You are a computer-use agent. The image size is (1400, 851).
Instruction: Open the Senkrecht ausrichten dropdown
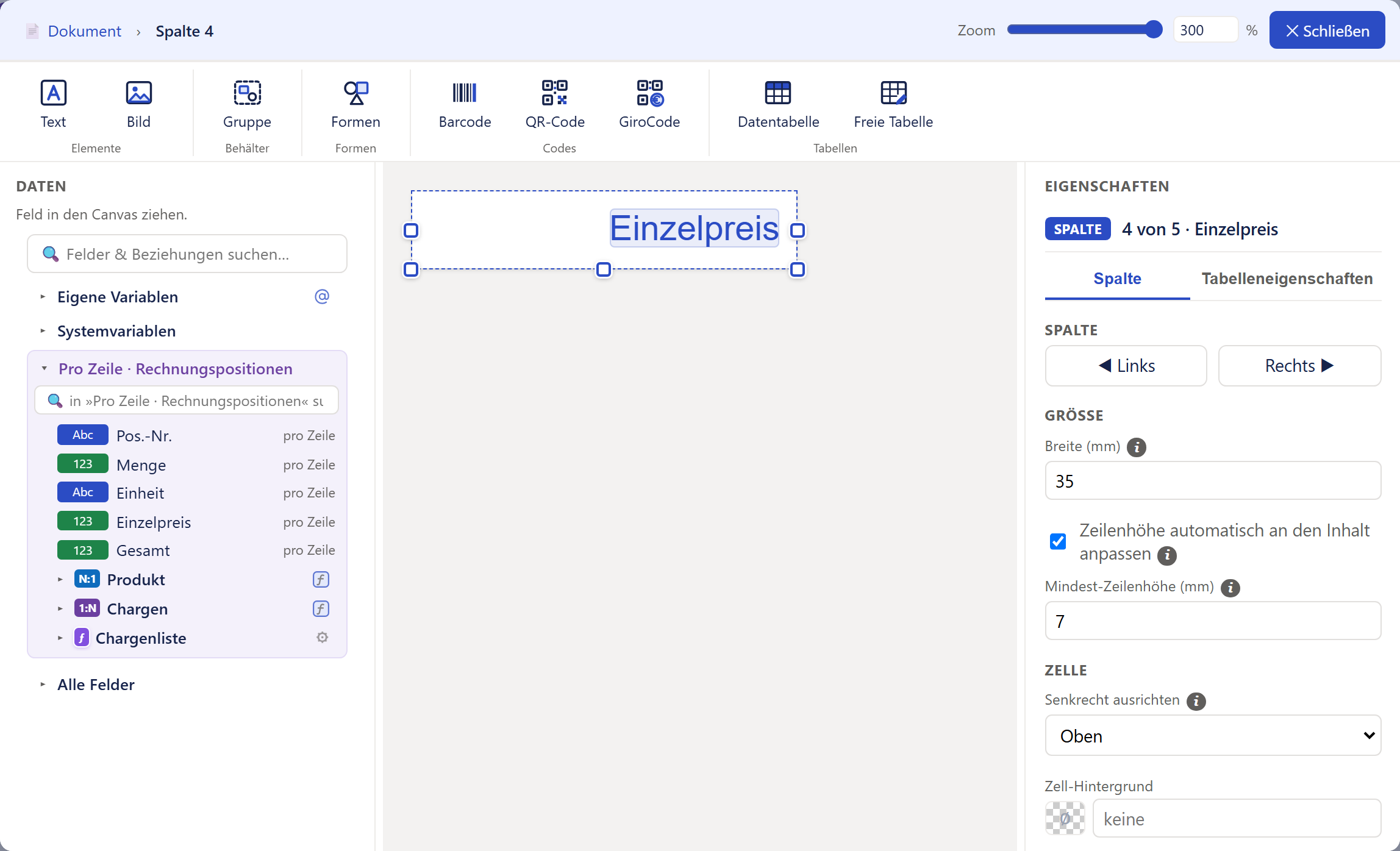pos(1213,736)
